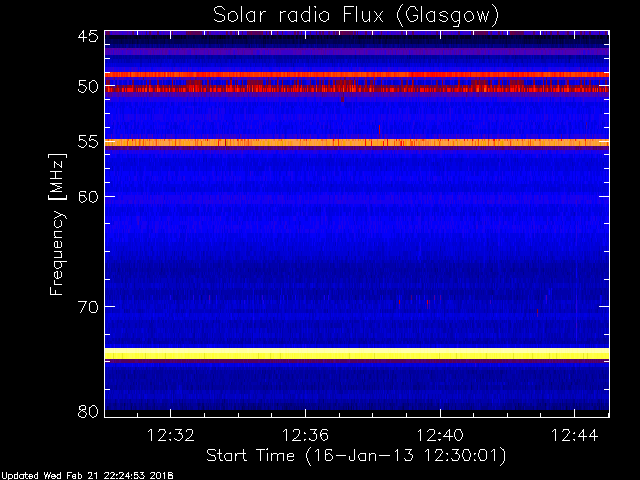
Task: Click the 12:40 time axis label
Action: pyautogui.click(x=440, y=435)
